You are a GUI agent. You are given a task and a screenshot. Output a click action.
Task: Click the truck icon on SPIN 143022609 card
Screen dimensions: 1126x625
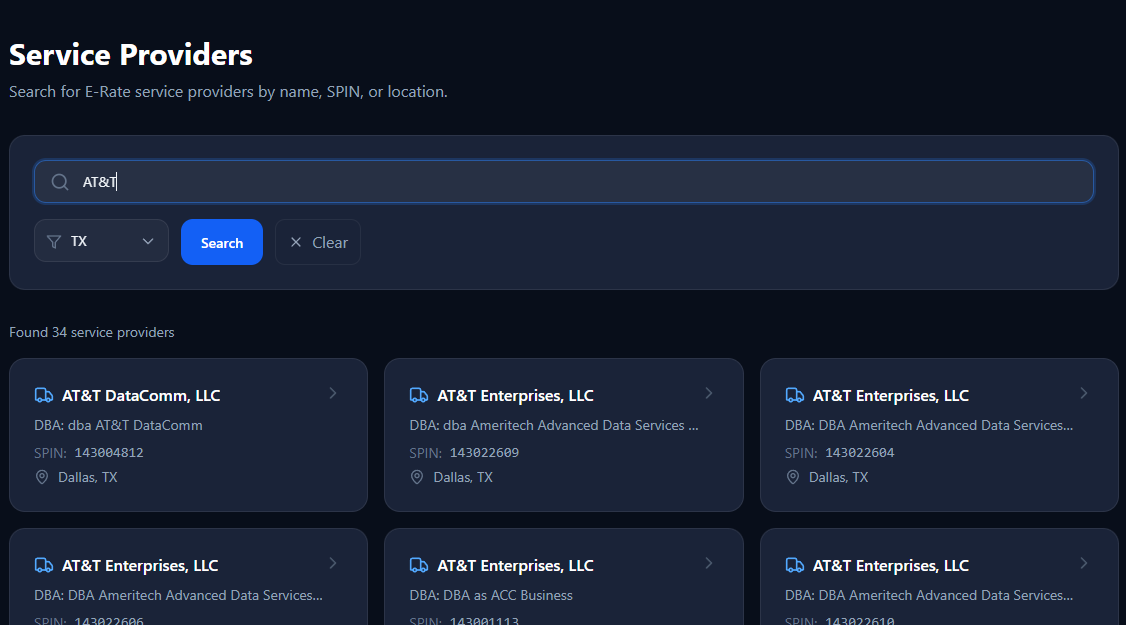(419, 396)
